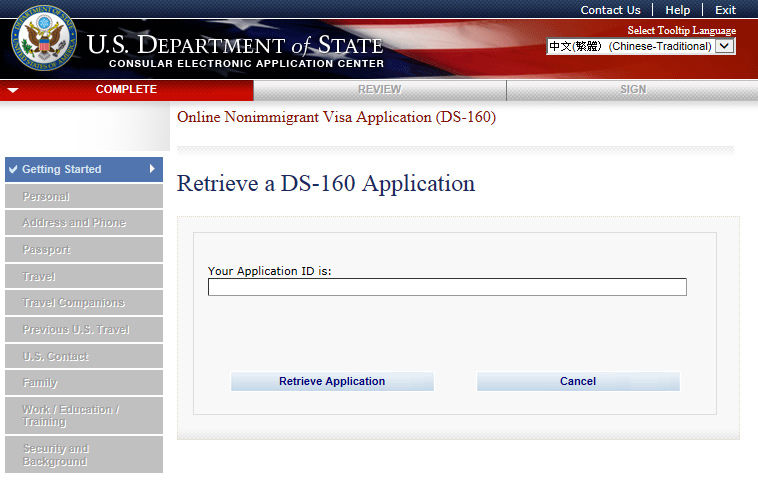Open the Personal sidebar section
758x490 pixels.
(84, 196)
